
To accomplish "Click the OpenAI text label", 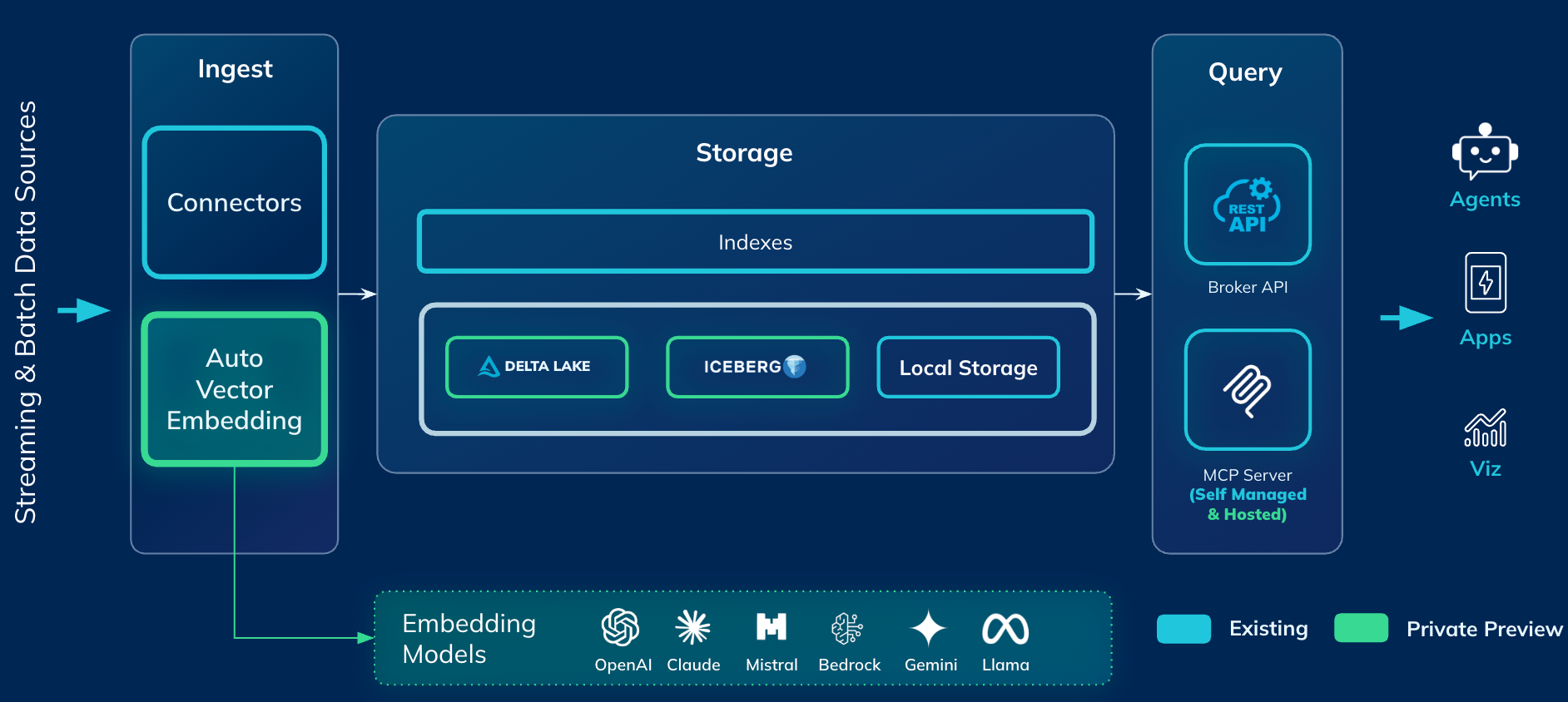I will click(623, 665).
